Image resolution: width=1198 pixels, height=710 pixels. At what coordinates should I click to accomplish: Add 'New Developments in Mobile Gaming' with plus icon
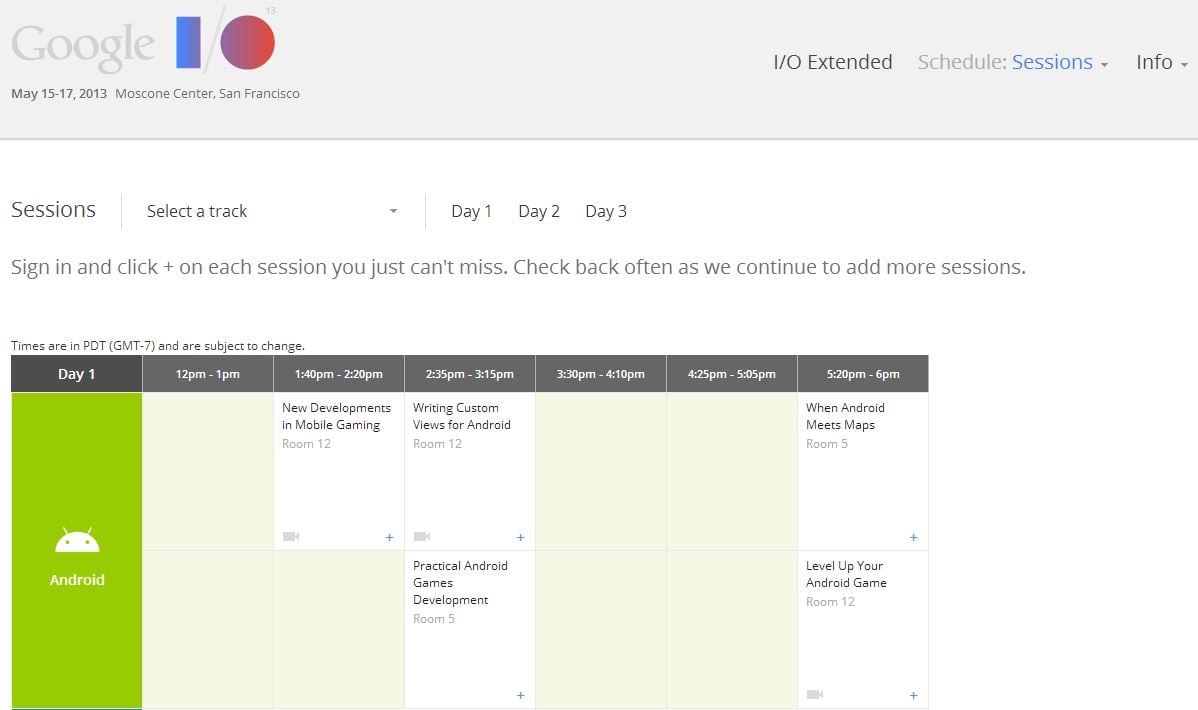click(390, 538)
